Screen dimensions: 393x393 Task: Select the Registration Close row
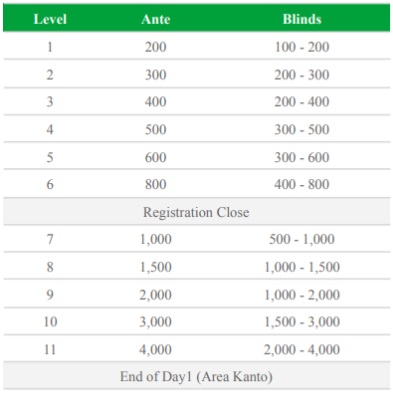pyautogui.click(x=196, y=212)
